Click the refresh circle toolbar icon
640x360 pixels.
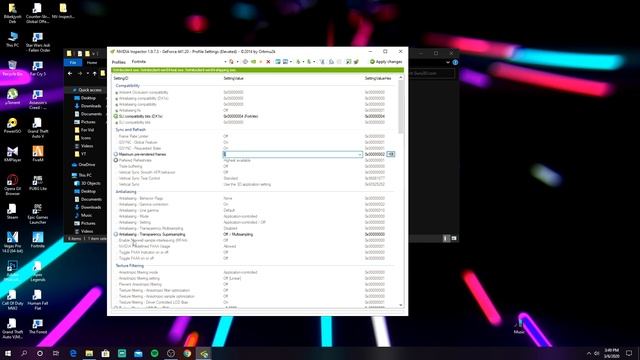(245, 62)
